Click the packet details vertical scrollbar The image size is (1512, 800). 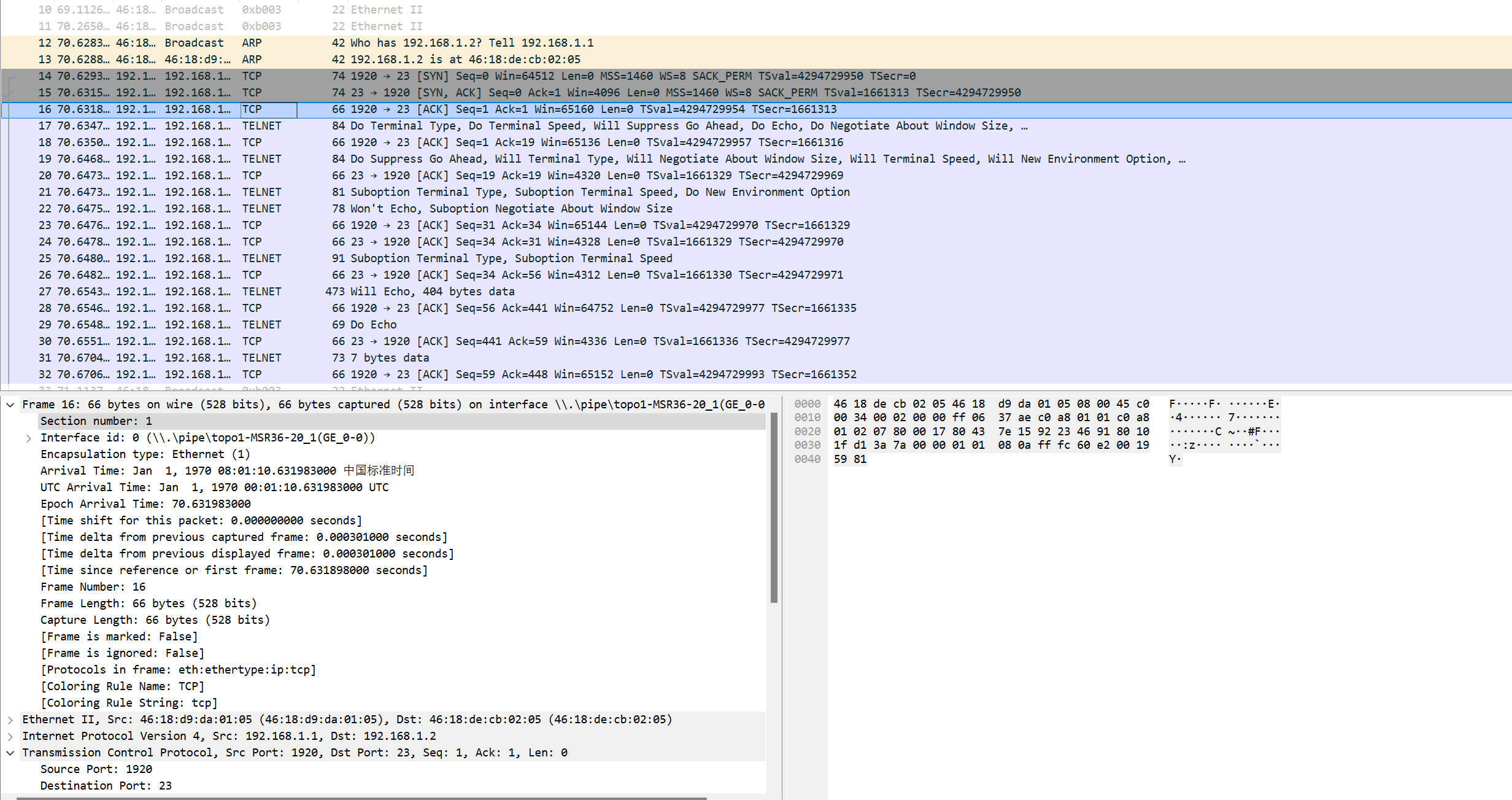pyautogui.click(x=774, y=507)
